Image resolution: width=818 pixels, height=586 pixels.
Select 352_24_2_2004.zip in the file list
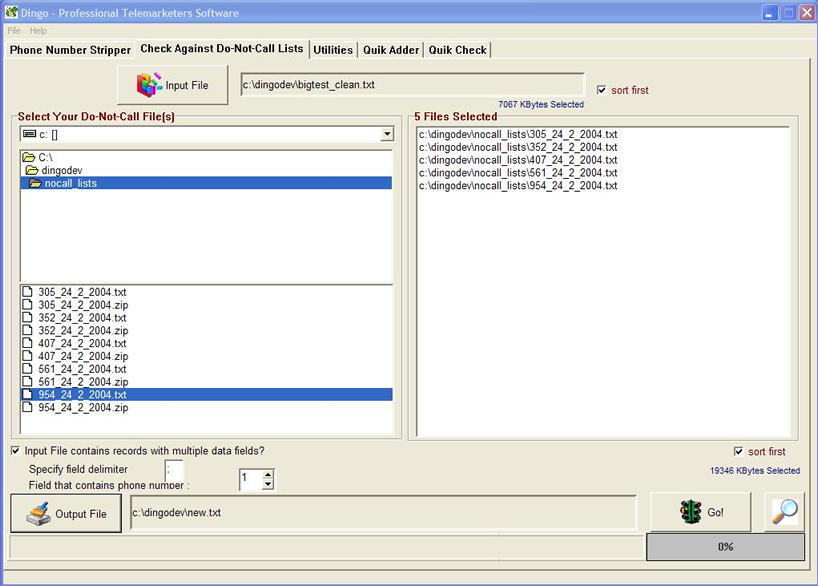point(83,330)
